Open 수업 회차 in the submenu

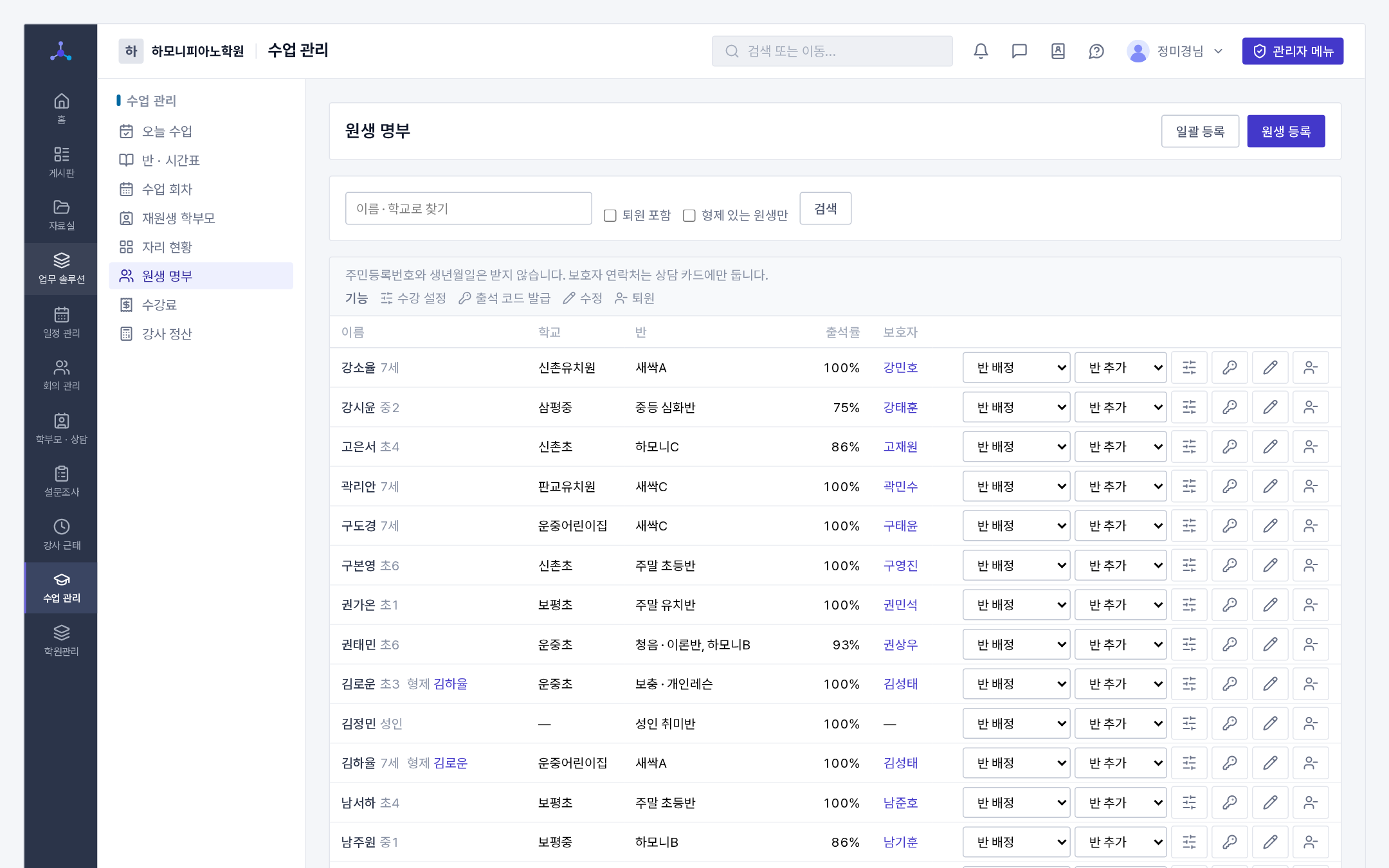201,189
